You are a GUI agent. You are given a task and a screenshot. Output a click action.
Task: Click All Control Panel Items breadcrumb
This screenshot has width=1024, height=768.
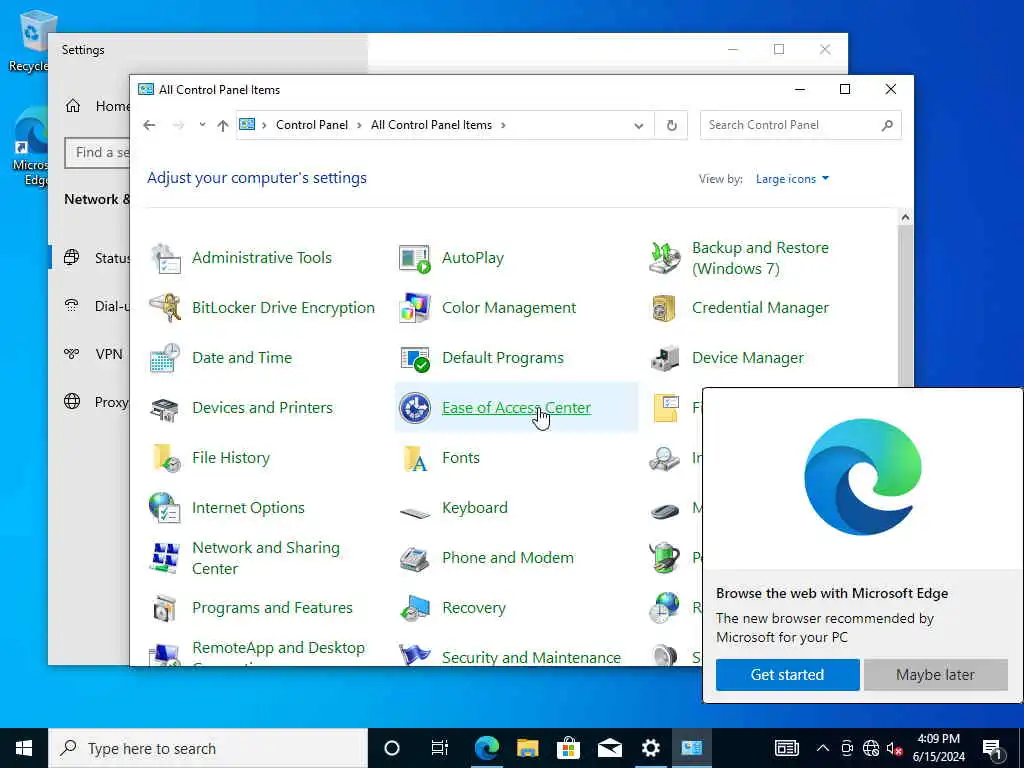[431, 125]
